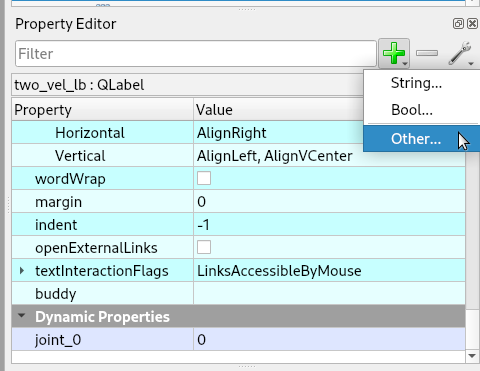Click the green plus add dynamic property button
Image resolution: width=480 pixels, height=371 pixels.
pyautogui.click(x=394, y=53)
